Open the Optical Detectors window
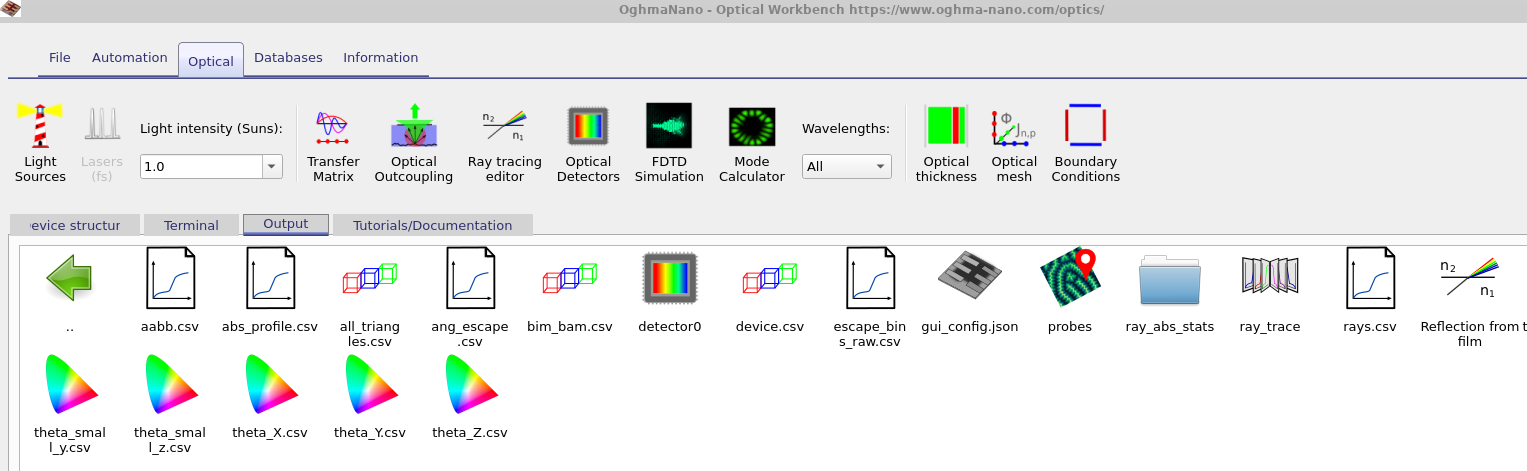The height and width of the screenshot is (471, 1527). point(588,143)
